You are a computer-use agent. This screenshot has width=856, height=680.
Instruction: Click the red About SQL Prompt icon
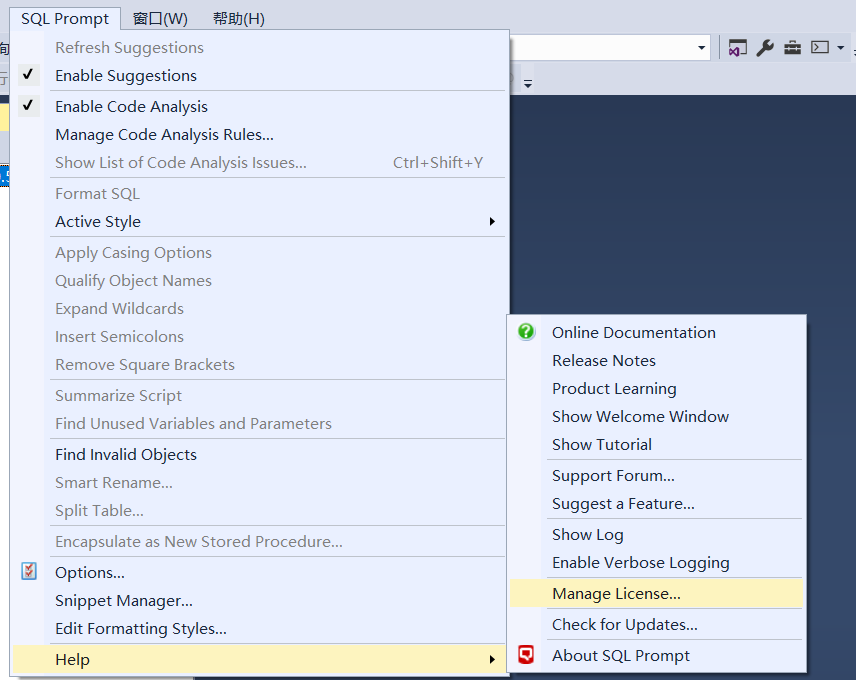526,655
